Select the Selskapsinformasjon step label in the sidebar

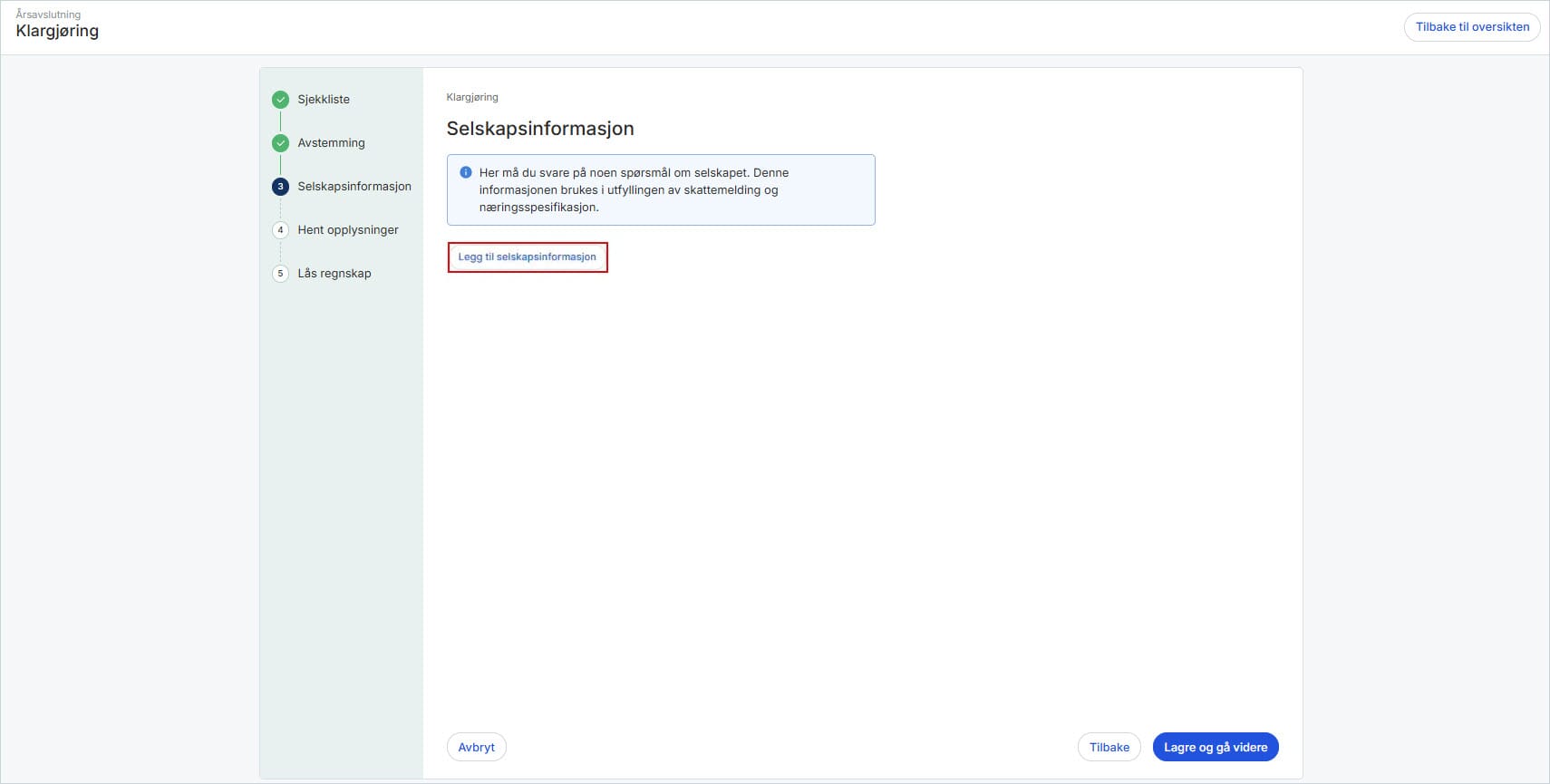(x=354, y=187)
